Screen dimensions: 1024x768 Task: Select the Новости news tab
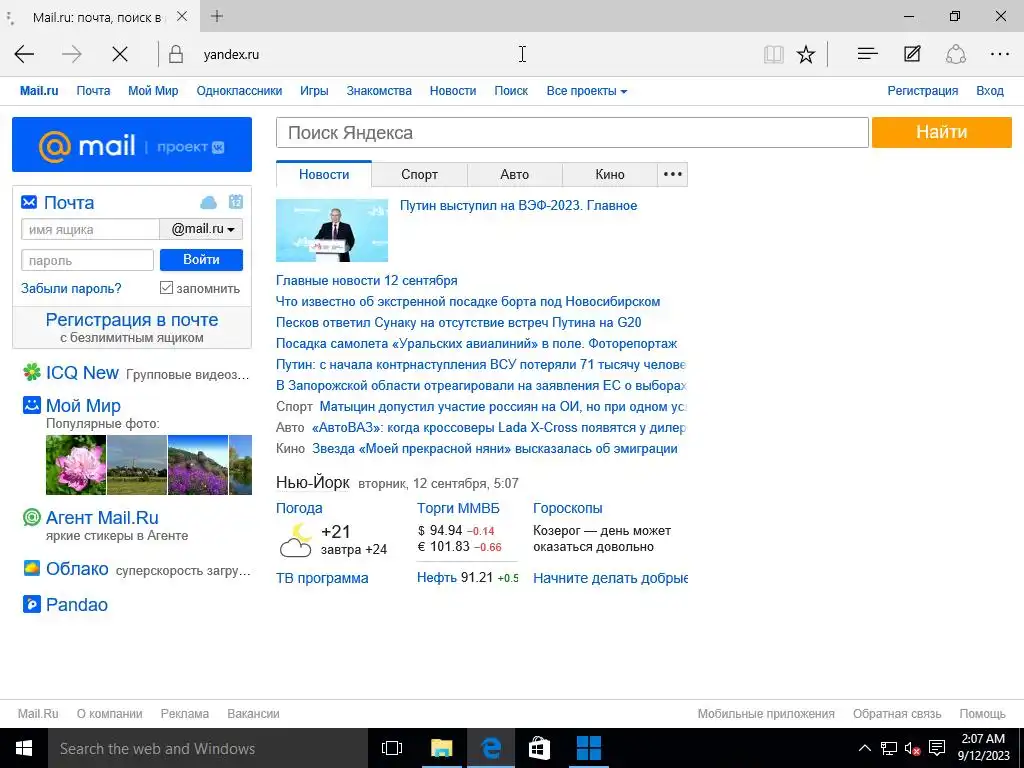coord(324,174)
